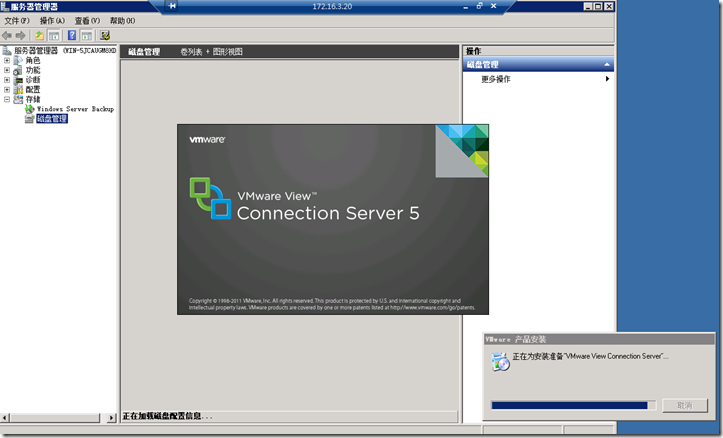Click the installer disc icon in VMware dialog

coord(500,361)
